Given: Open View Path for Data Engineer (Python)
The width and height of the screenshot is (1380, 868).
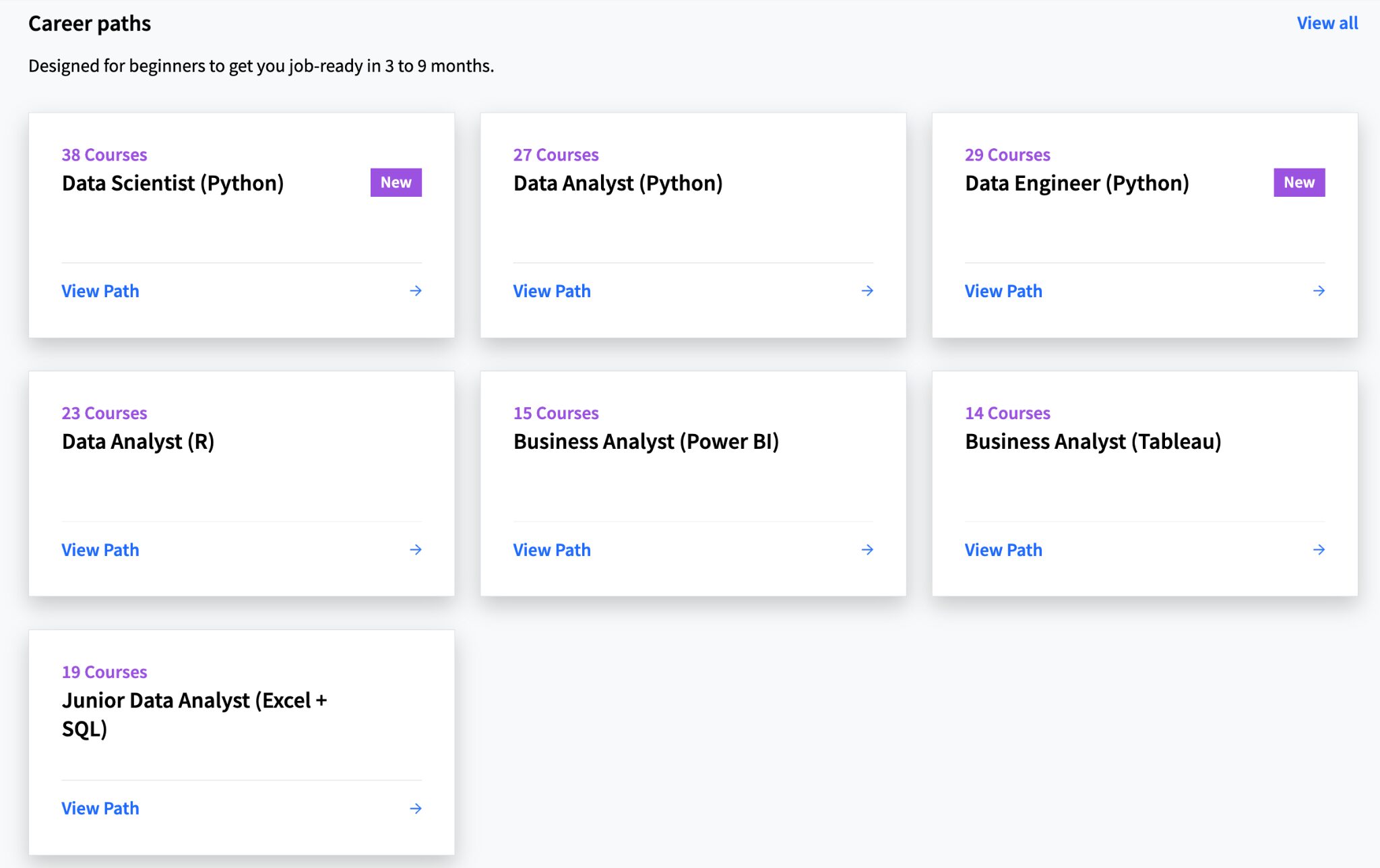Looking at the screenshot, I should pyautogui.click(x=1003, y=290).
